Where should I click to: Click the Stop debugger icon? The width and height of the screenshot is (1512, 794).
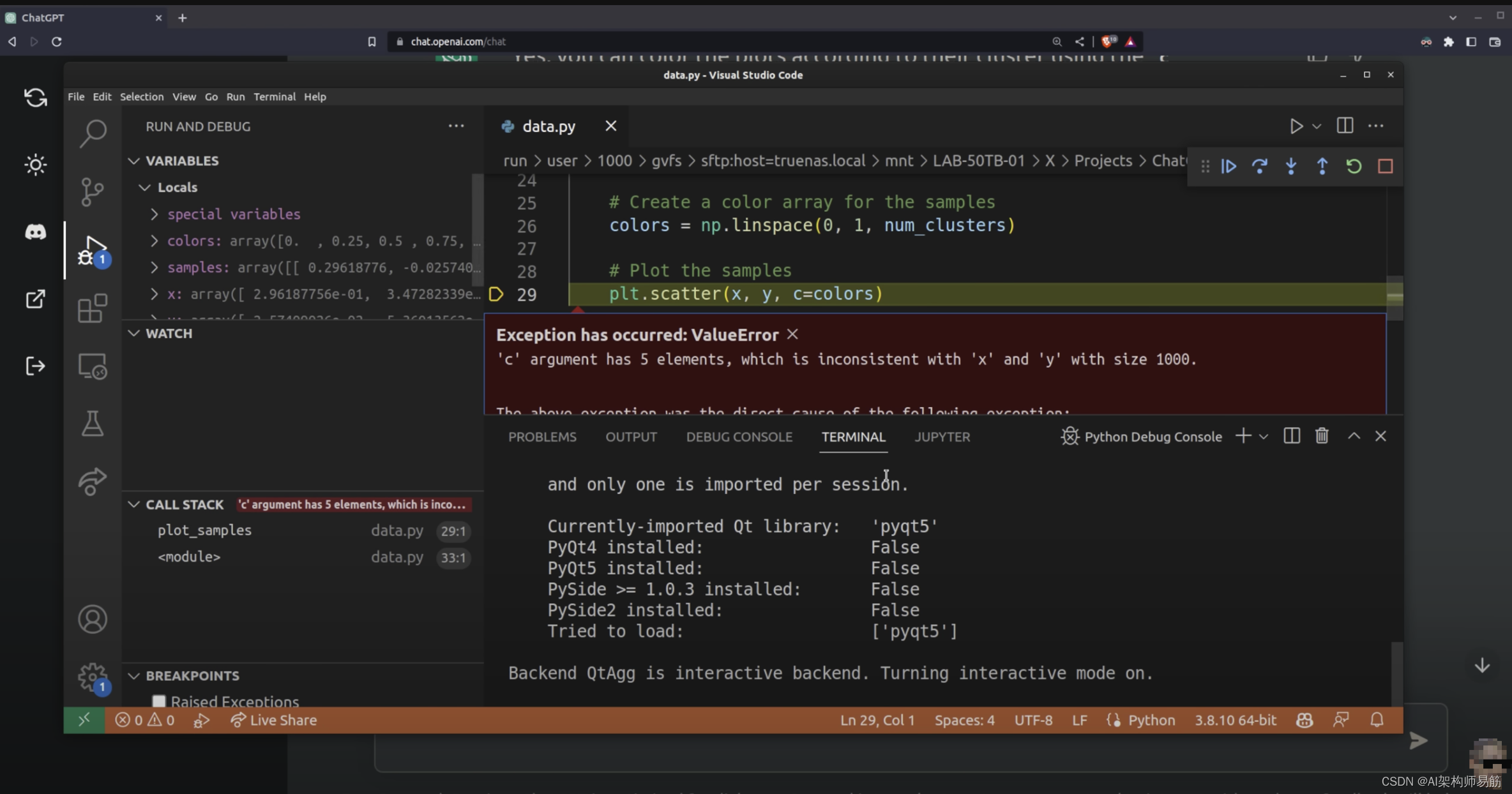pos(1384,166)
